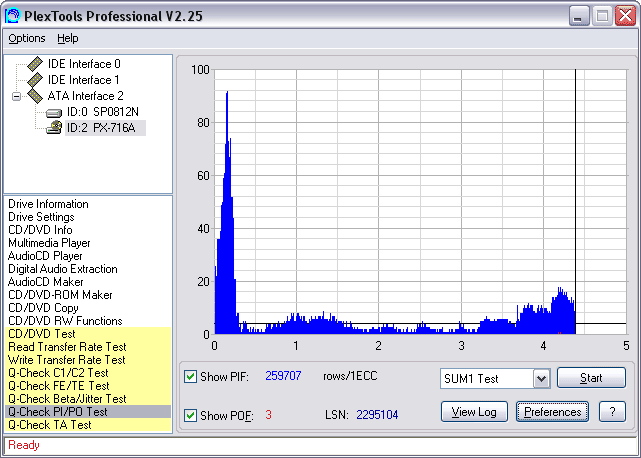The width and height of the screenshot is (641, 458).
Task: Open the SUM1 Test dropdown
Action: pyautogui.click(x=541, y=379)
